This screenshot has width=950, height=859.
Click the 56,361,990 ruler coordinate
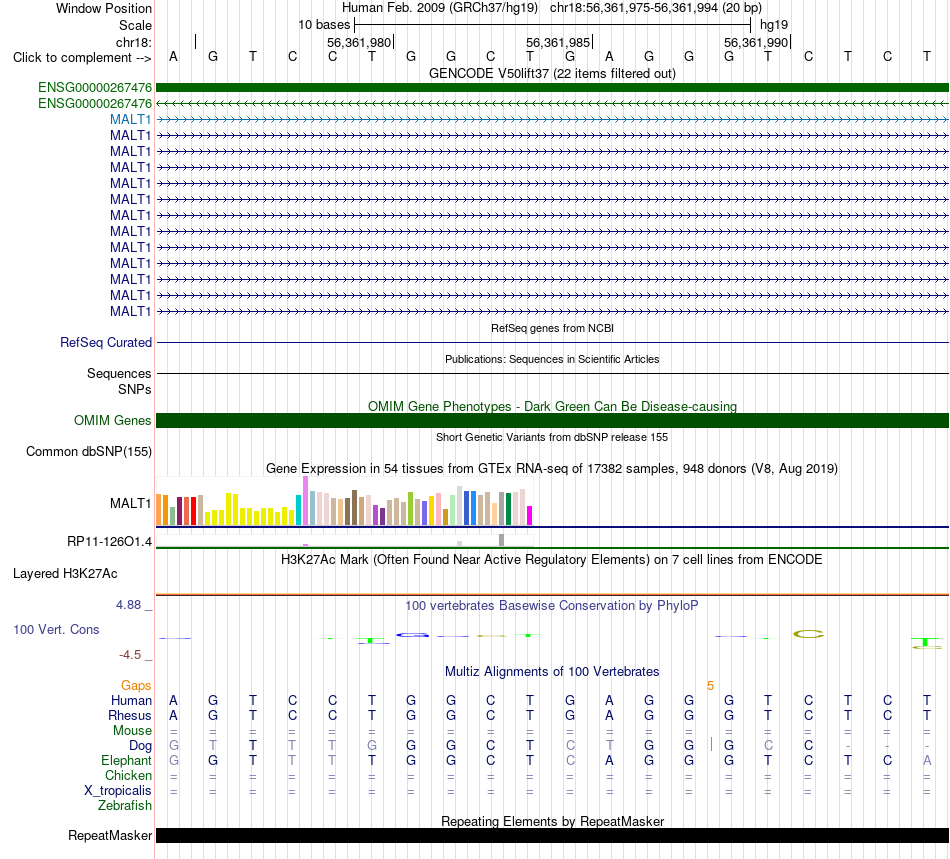pyautogui.click(x=756, y=42)
